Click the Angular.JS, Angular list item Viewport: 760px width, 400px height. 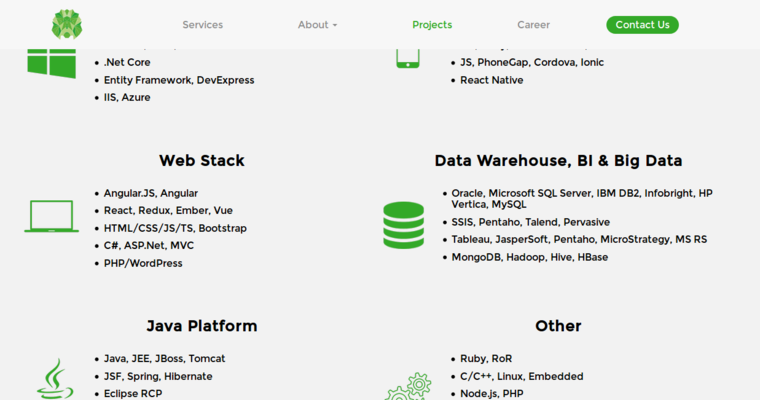(x=150, y=193)
